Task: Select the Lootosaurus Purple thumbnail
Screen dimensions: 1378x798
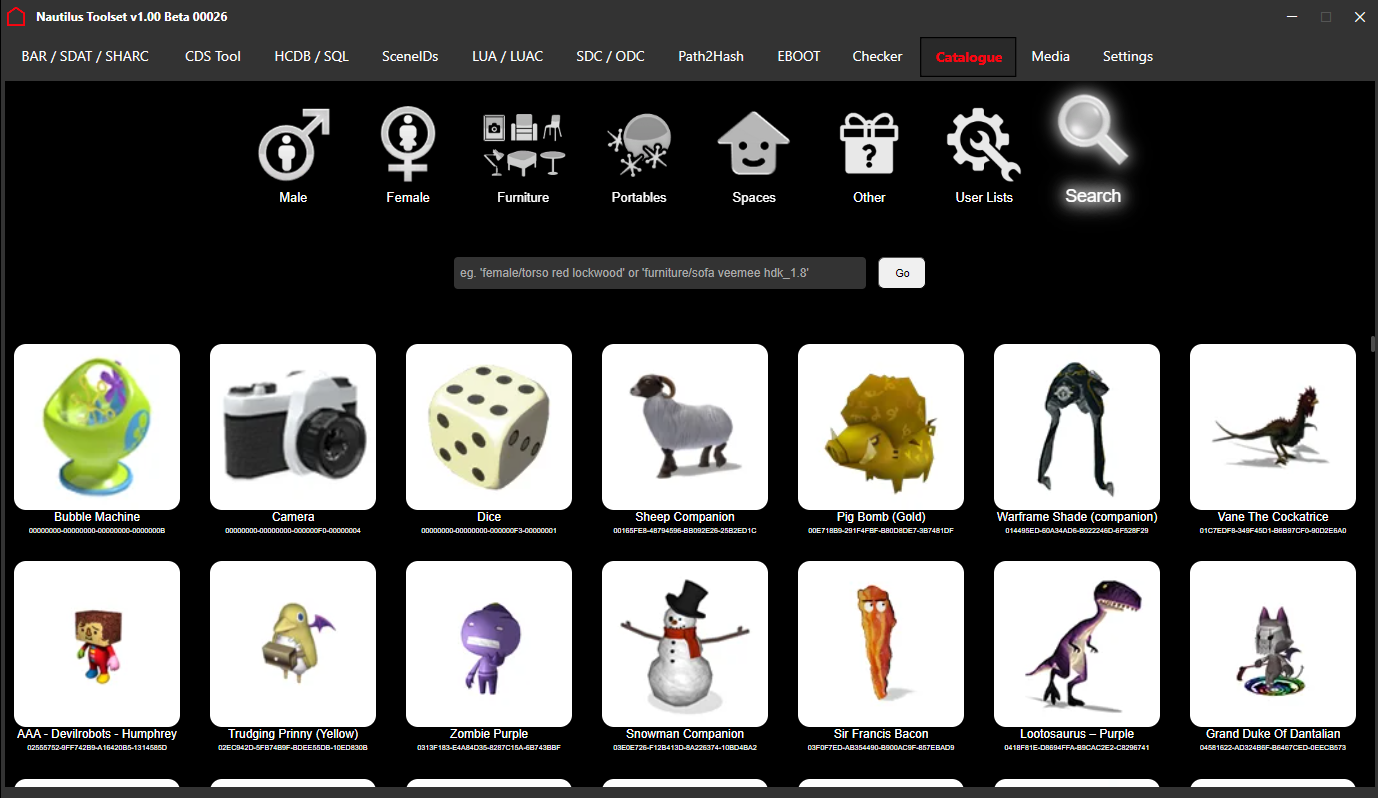Action: point(1077,644)
